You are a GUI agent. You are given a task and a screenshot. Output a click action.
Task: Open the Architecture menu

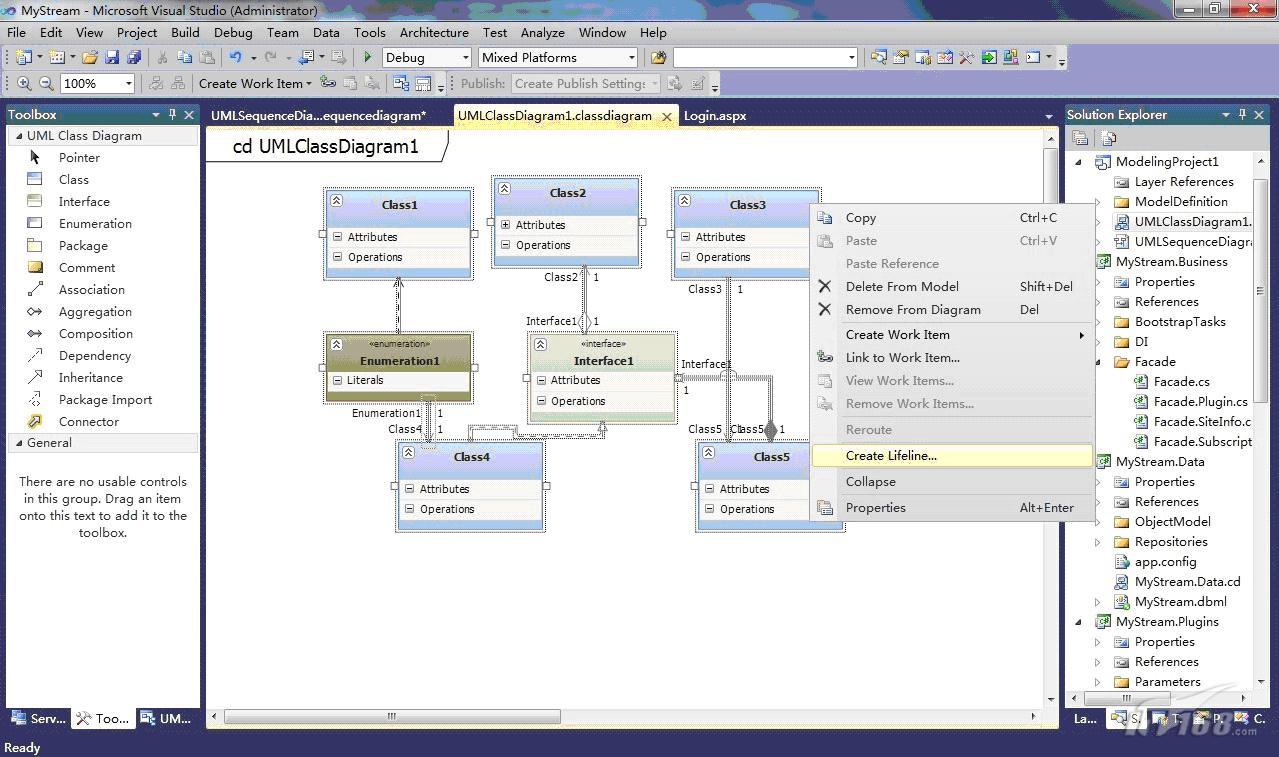(434, 32)
